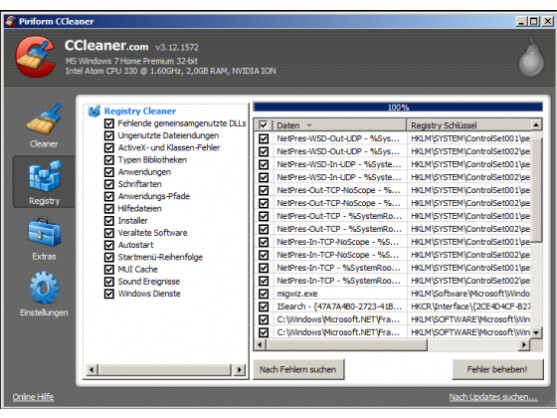Click the Registry Cleaner heading icon

[x=94, y=111]
